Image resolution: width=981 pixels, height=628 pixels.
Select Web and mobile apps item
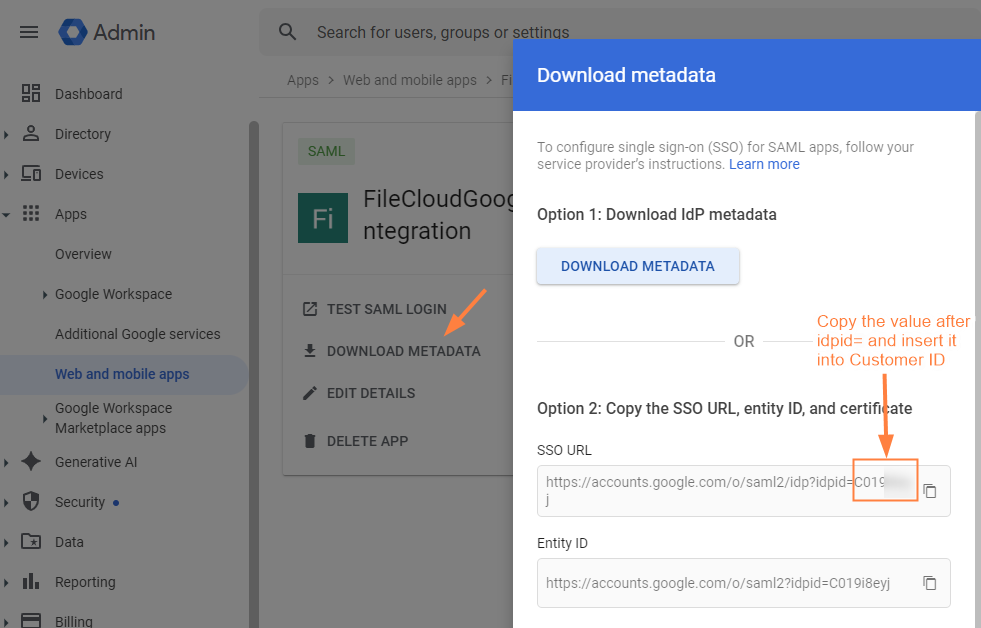(x=122, y=374)
